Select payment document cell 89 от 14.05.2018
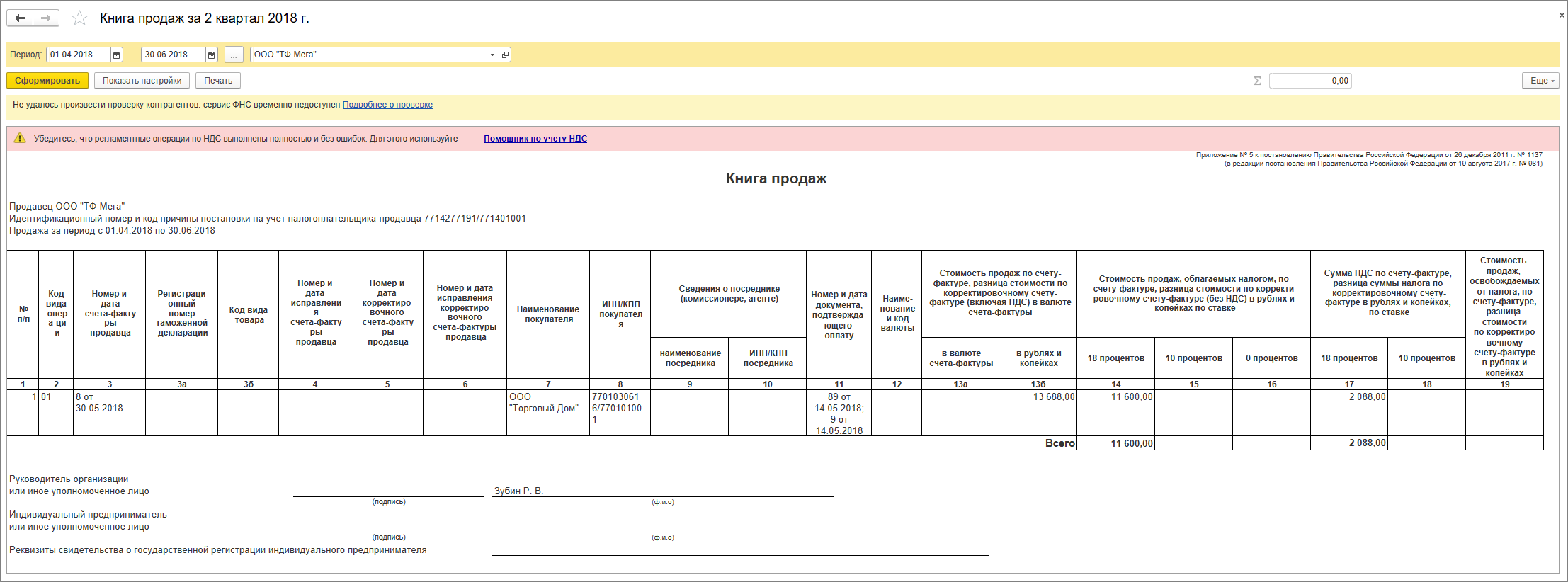Screen dimensions: 1568x582 (839, 413)
